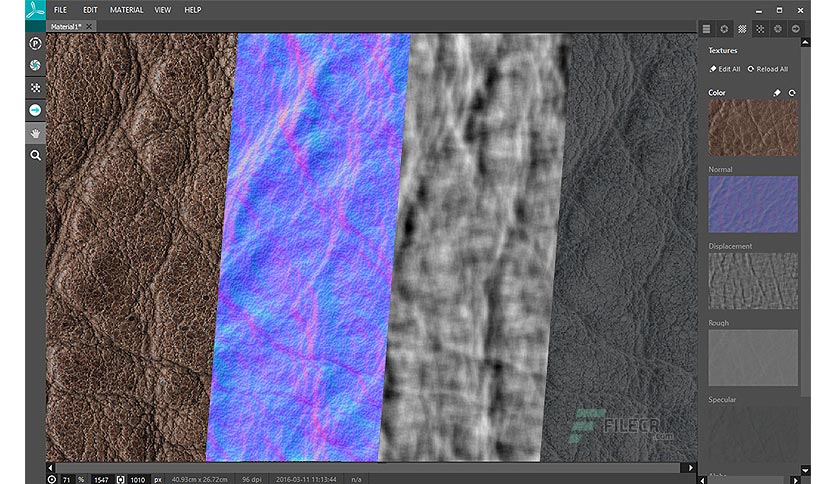Click the reload icon beside Color
The width and height of the screenshot is (836, 484).
[792, 93]
